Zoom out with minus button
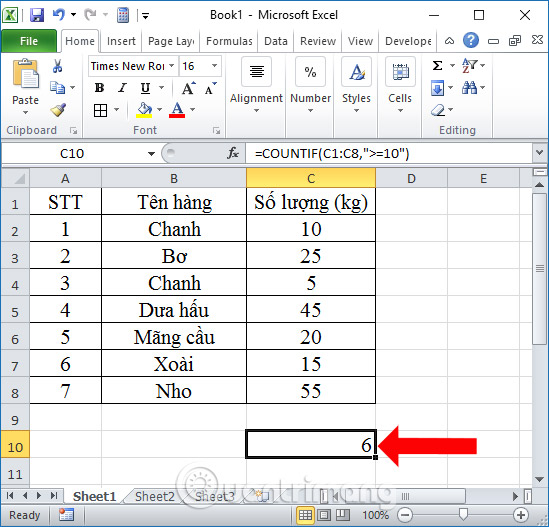549x527 pixels. tap(405, 515)
